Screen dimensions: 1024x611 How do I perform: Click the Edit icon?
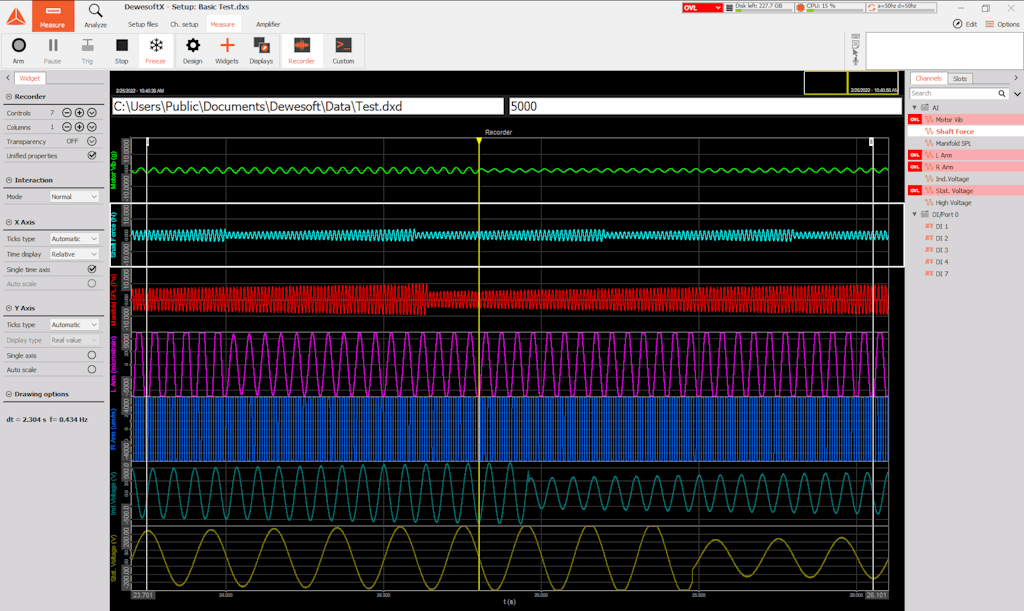click(x=957, y=24)
